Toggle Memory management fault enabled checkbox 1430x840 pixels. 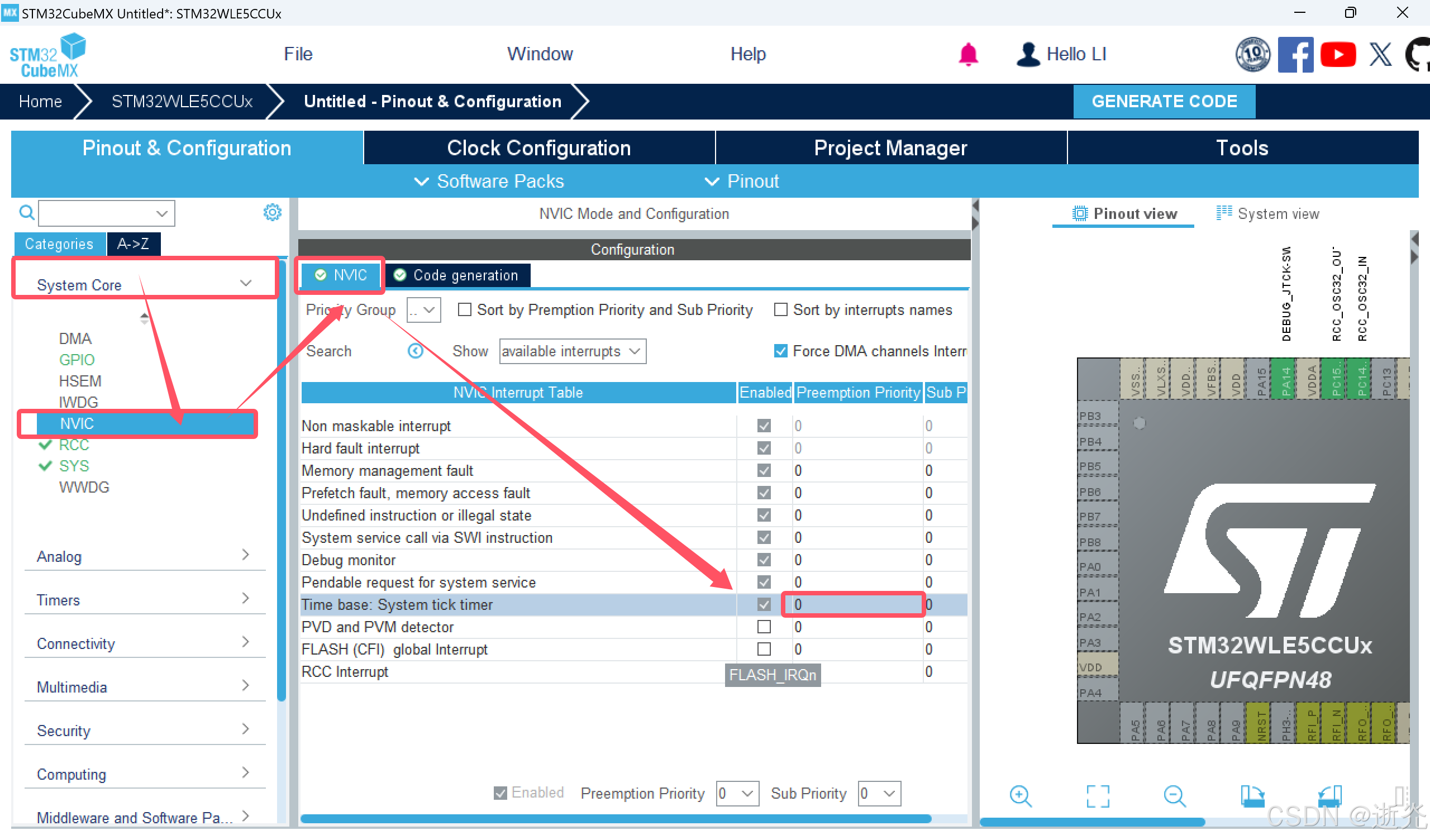coord(764,470)
